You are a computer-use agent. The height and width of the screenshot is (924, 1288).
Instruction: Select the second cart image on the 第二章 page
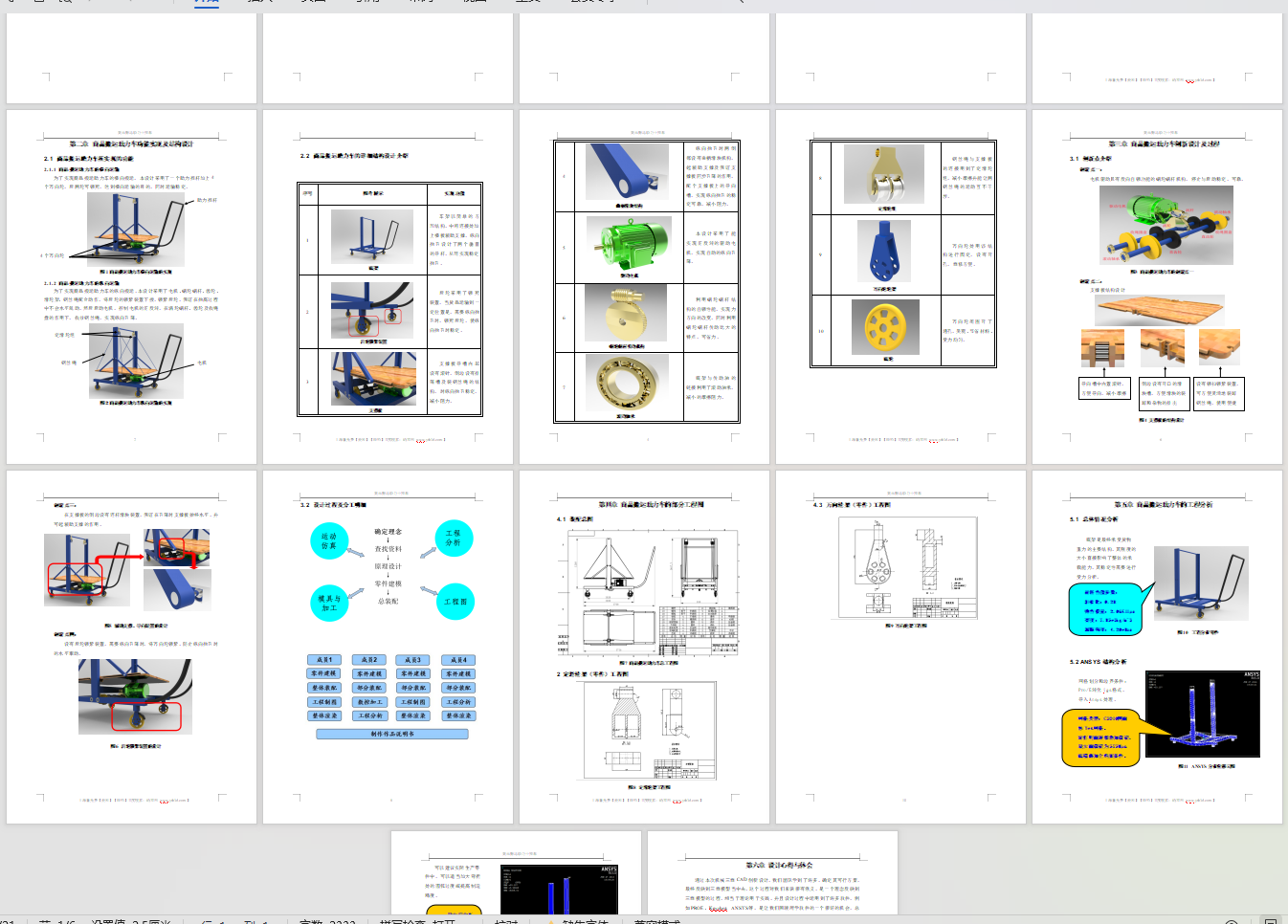tap(135, 361)
